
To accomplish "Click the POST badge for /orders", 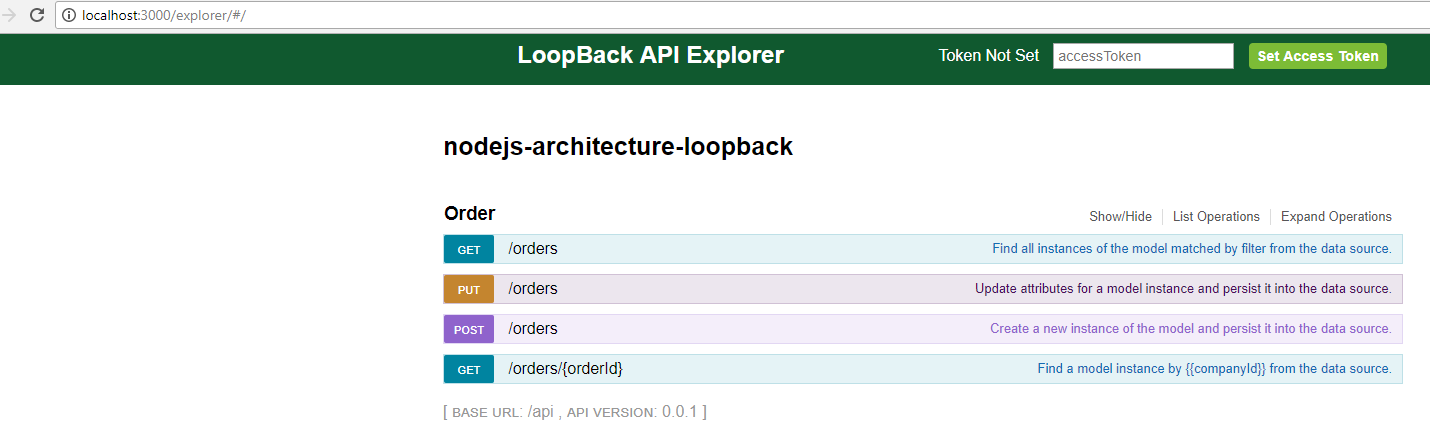I will point(469,329).
